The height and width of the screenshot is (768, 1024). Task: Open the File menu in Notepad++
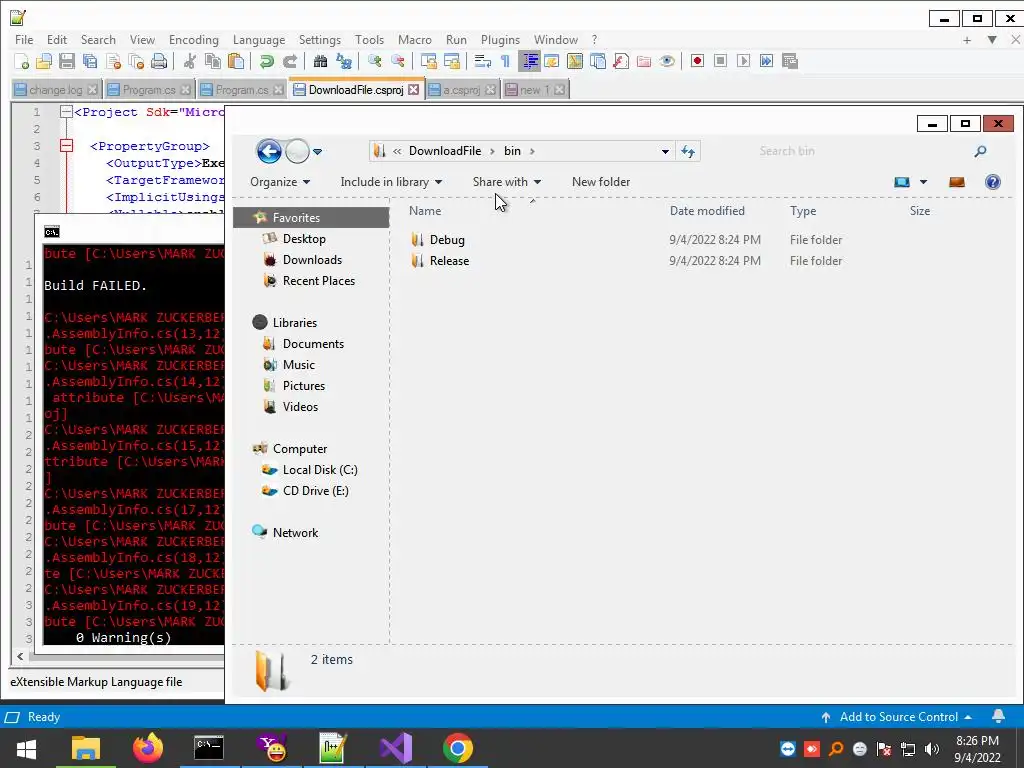pyautogui.click(x=24, y=40)
